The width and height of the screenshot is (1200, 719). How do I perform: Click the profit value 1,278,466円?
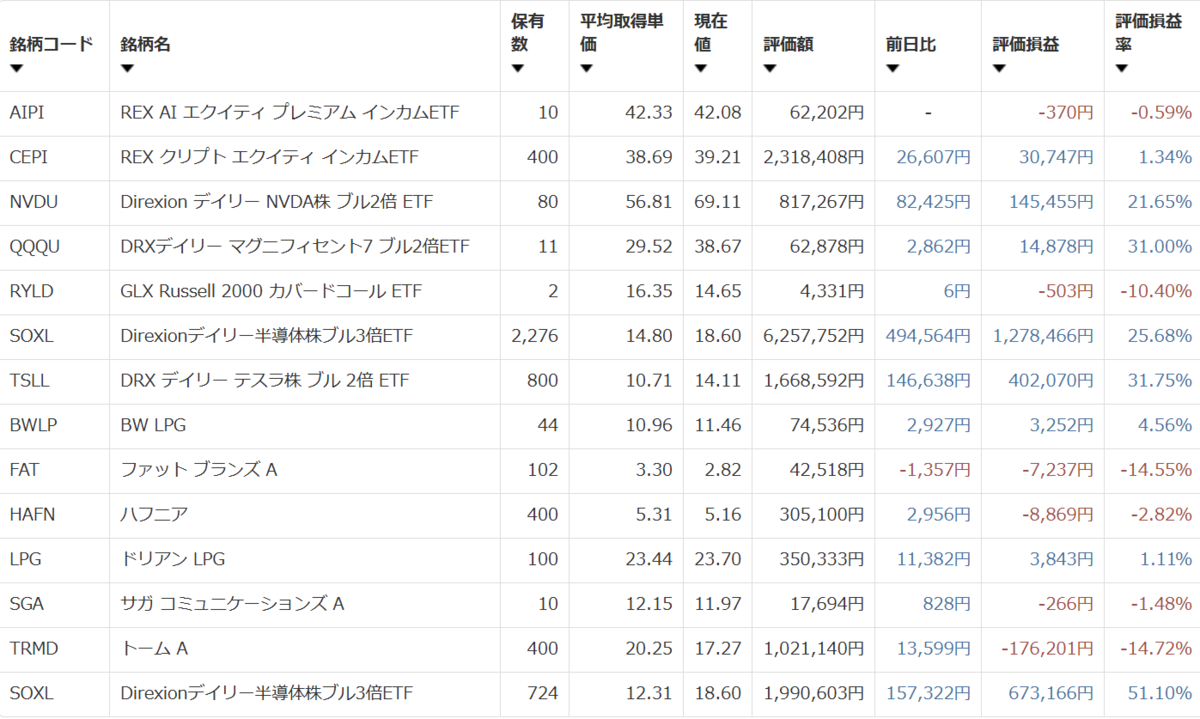coord(1043,336)
